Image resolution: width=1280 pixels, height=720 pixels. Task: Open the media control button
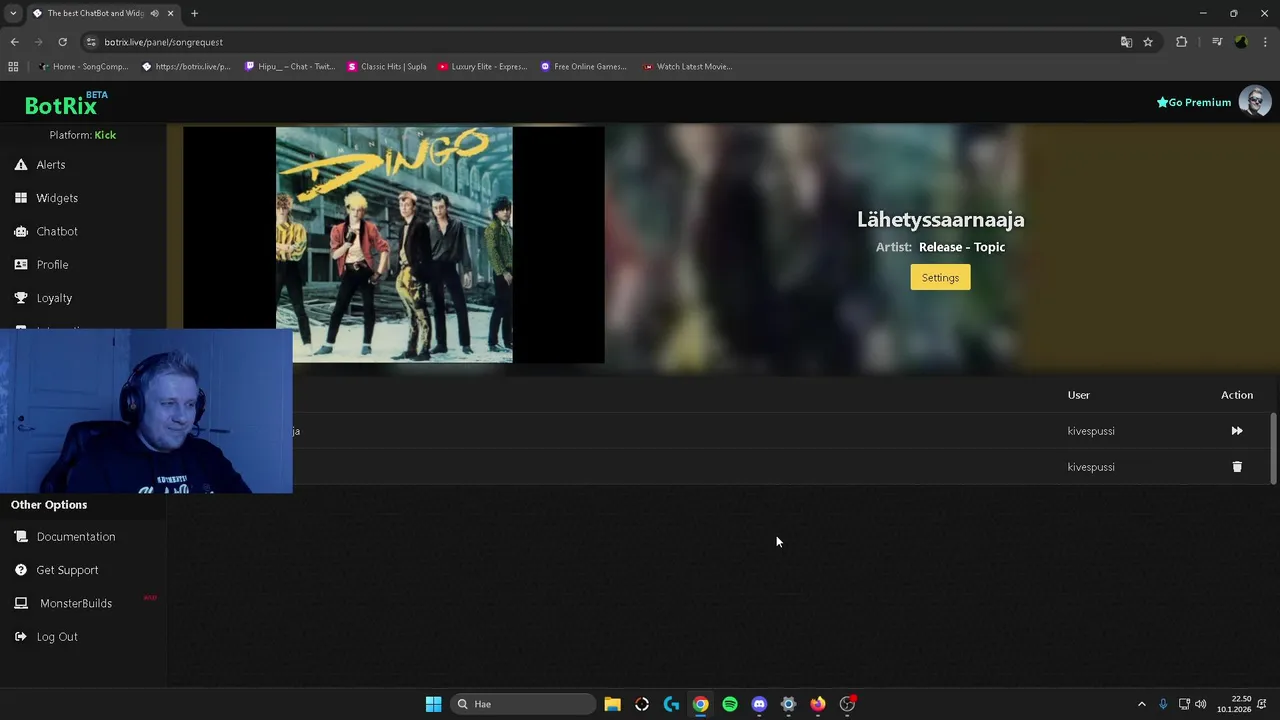[1217, 42]
